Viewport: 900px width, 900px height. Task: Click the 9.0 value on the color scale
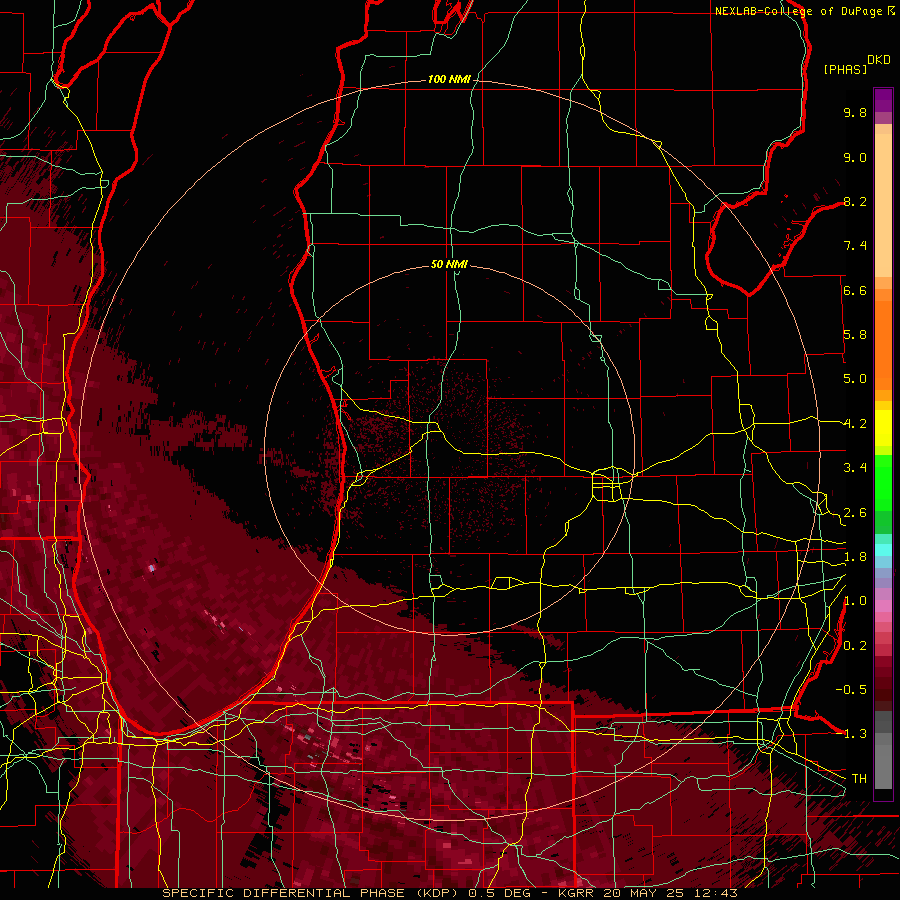(x=855, y=157)
